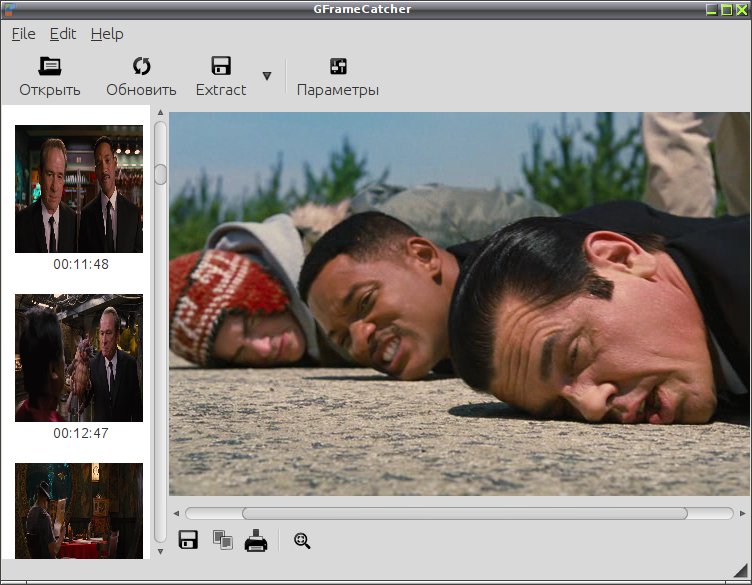Select the restaurant scene thumbnail at bottom

click(79, 511)
